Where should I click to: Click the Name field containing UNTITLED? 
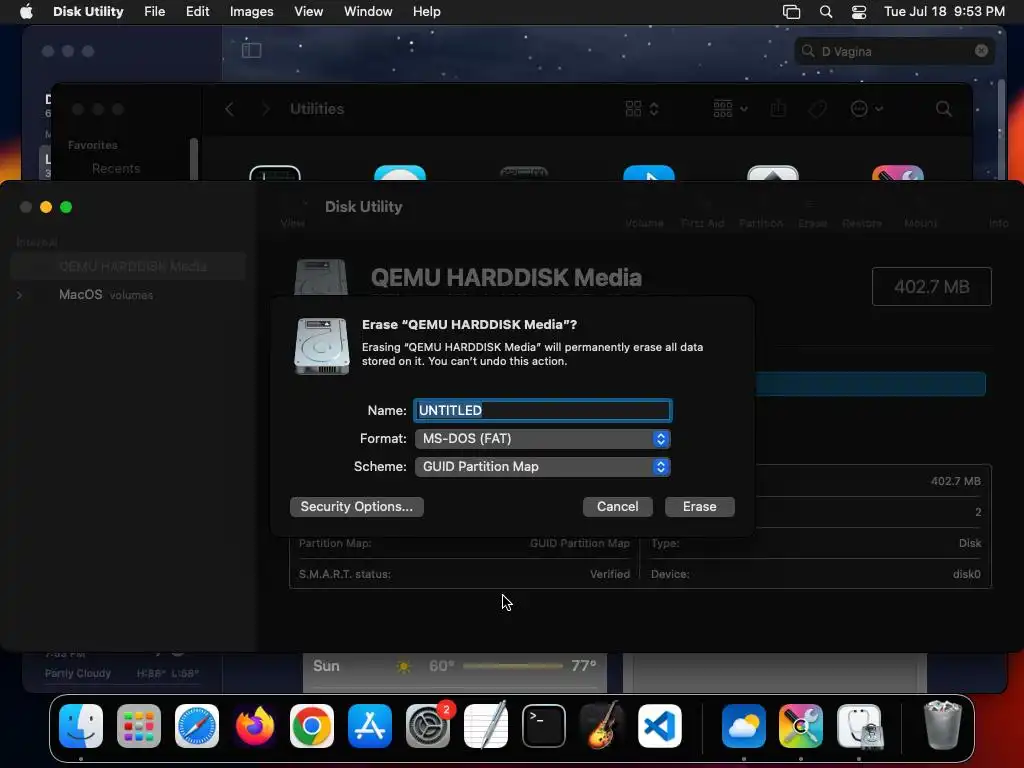tap(542, 410)
